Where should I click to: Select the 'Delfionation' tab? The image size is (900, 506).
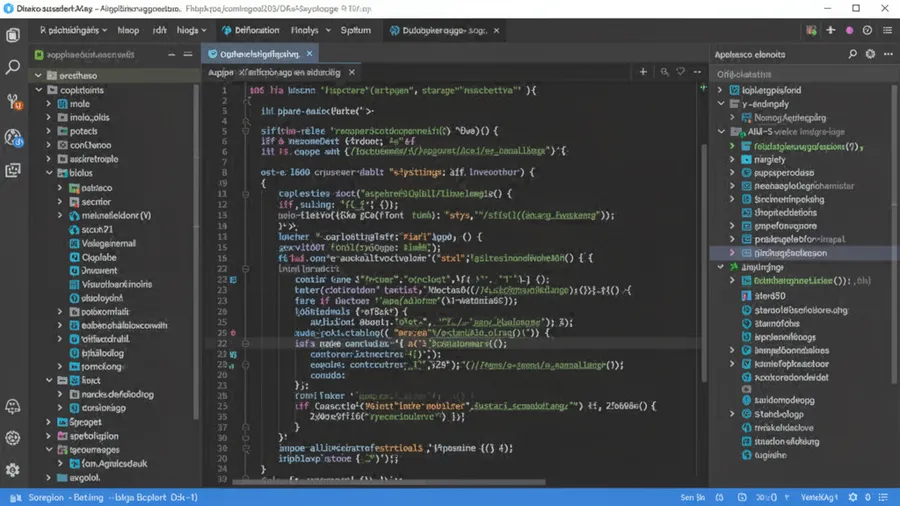coord(251,30)
